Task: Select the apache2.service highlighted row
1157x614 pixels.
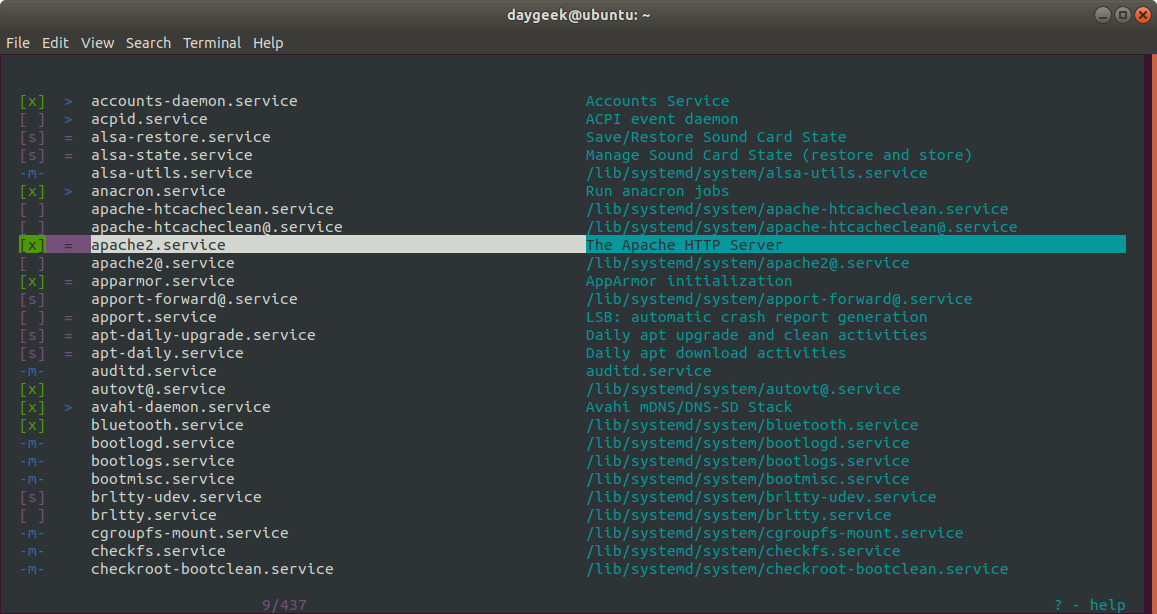Action: [x=158, y=245]
